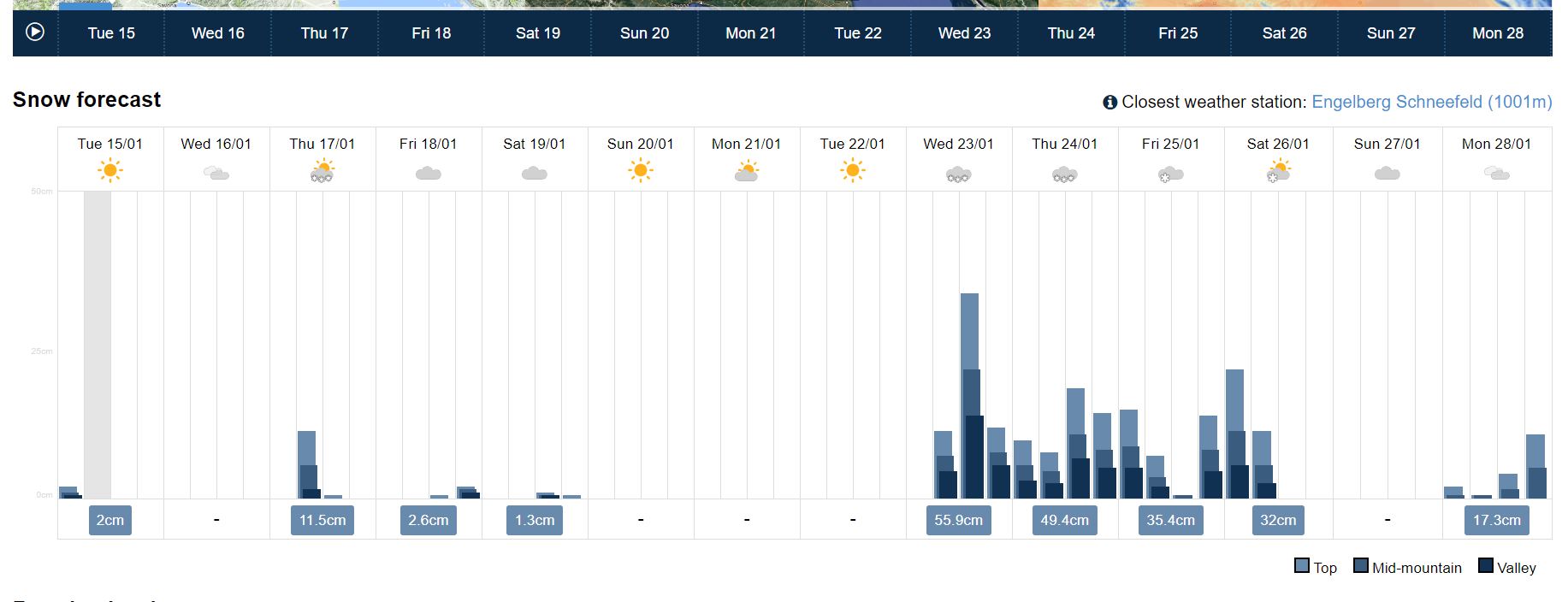The height and width of the screenshot is (602, 1568).
Task: Select Wed 16 in the timeline bar
Action: tap(218, 33)
